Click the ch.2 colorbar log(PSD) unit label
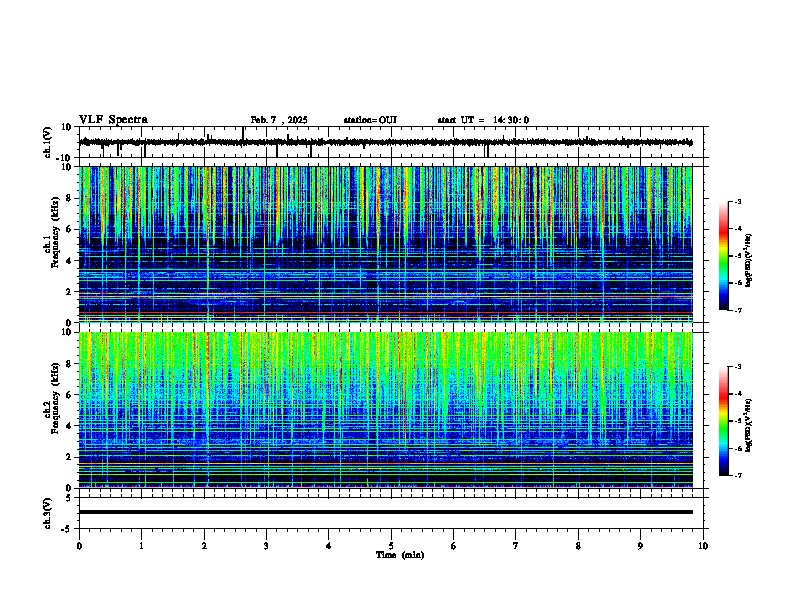792x612 pixels. 748,426
